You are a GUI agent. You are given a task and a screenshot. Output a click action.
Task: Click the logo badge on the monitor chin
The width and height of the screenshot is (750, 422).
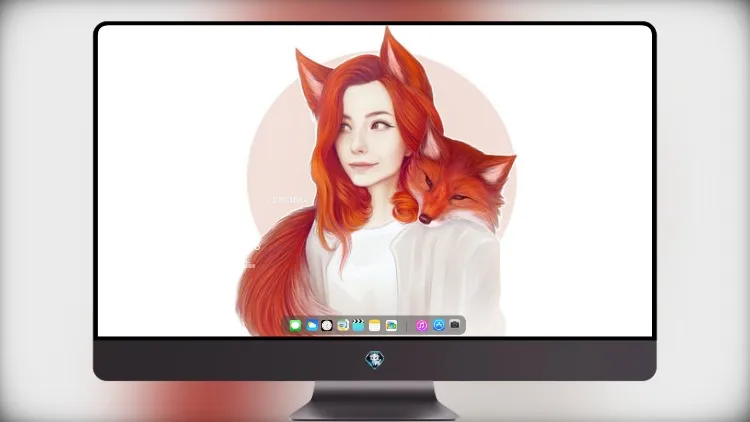coord(375,360)
